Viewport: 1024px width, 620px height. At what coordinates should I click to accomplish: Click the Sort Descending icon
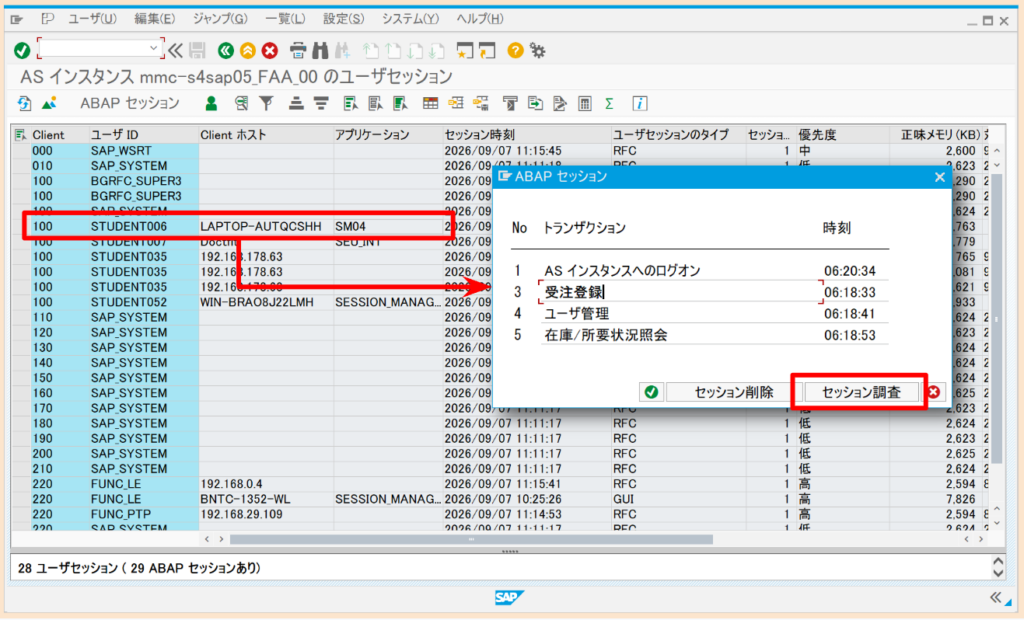321,103
